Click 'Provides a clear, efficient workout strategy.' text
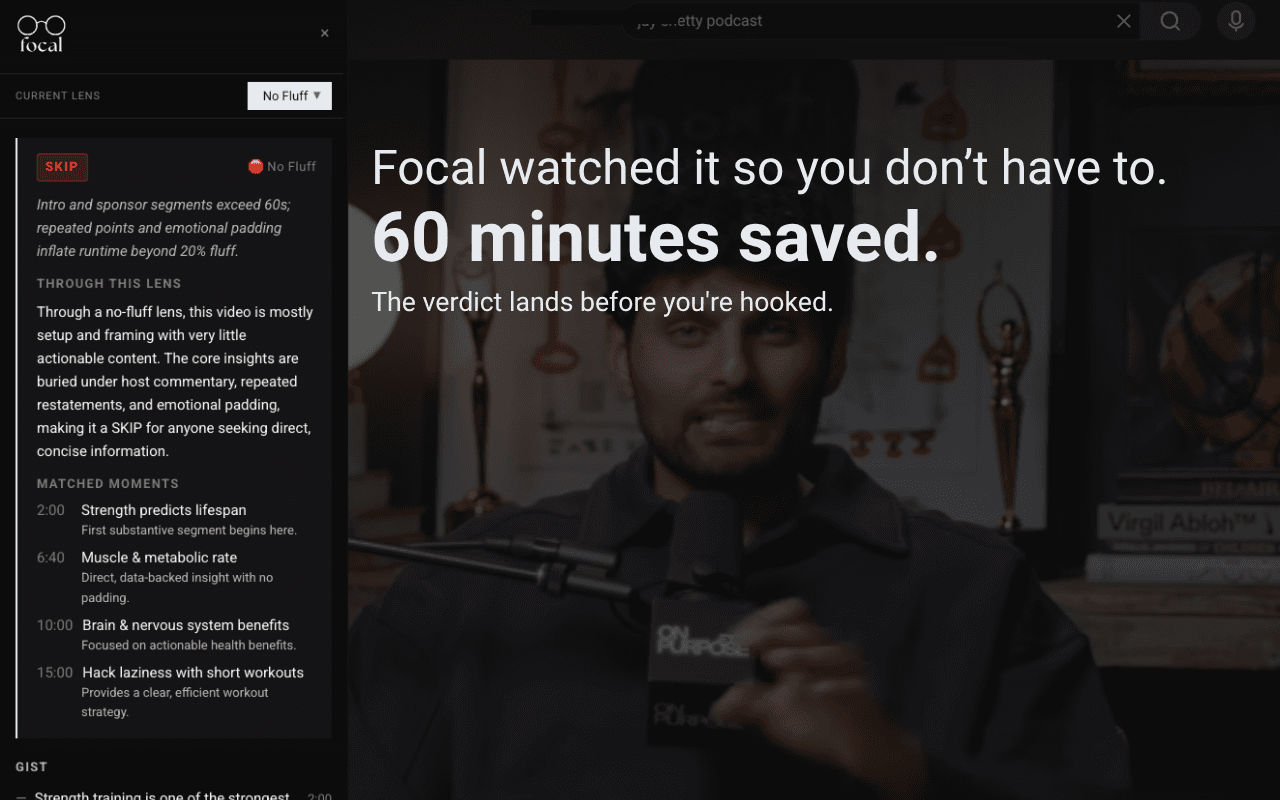1280x800 pixels. point(175,702)
